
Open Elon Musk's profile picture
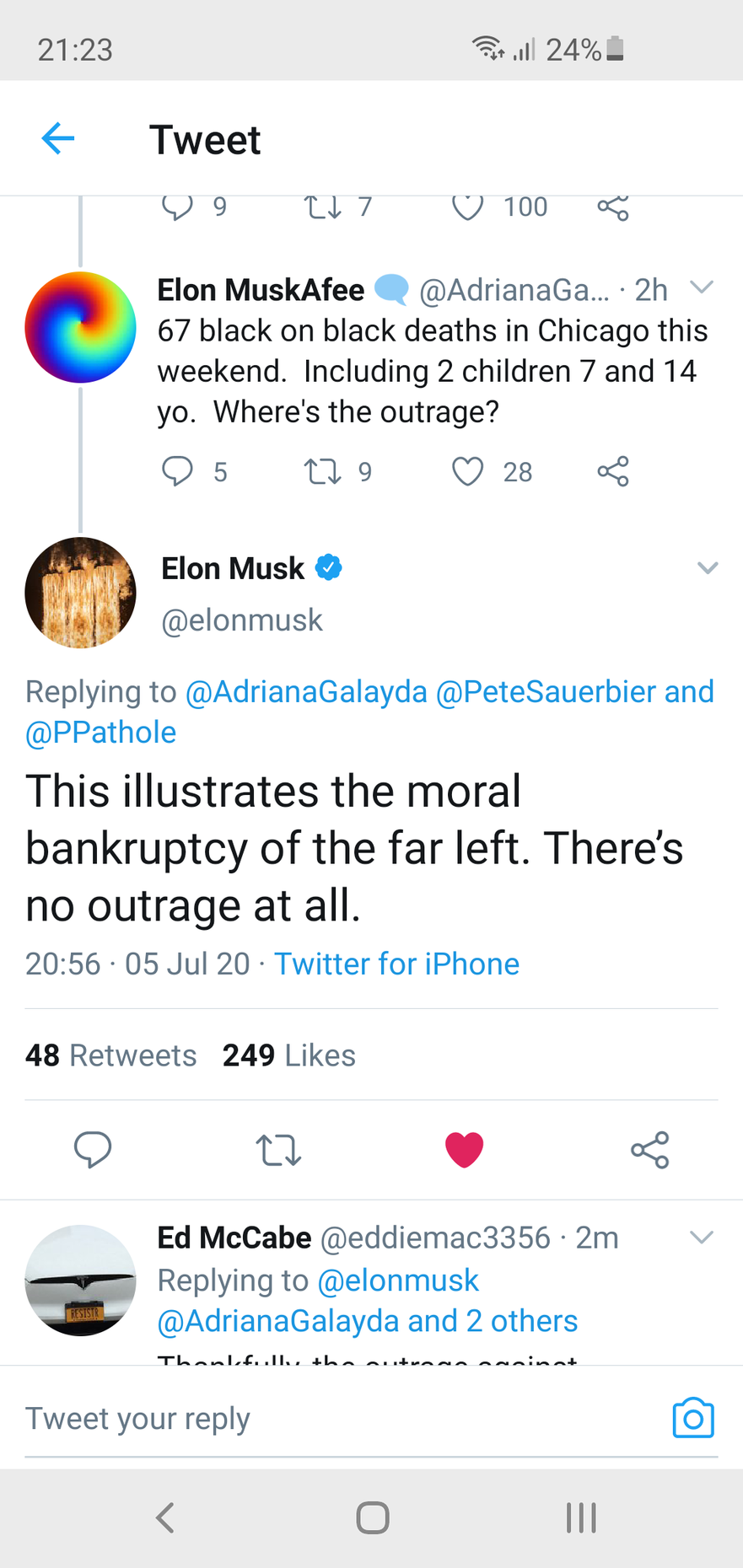click(x=80, y=593)
